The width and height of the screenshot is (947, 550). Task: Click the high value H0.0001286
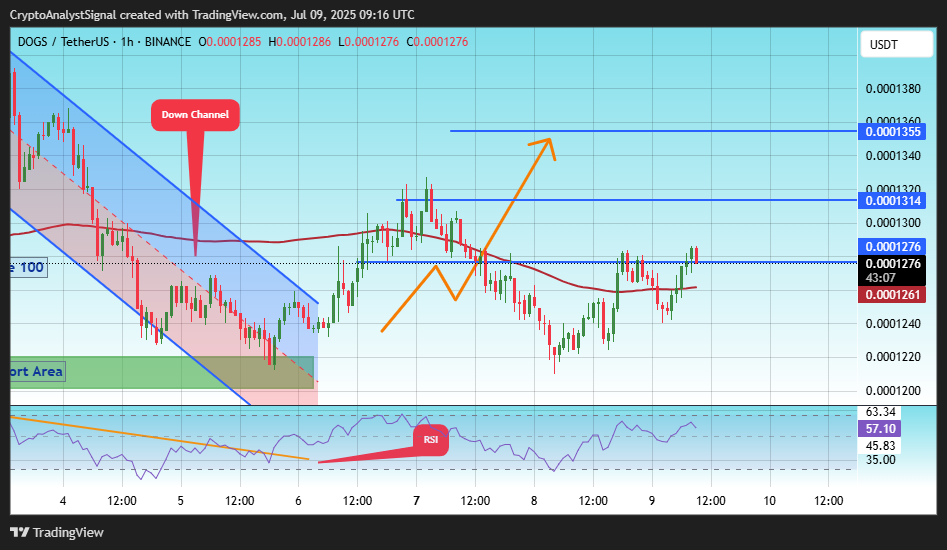tap(300, 42)
